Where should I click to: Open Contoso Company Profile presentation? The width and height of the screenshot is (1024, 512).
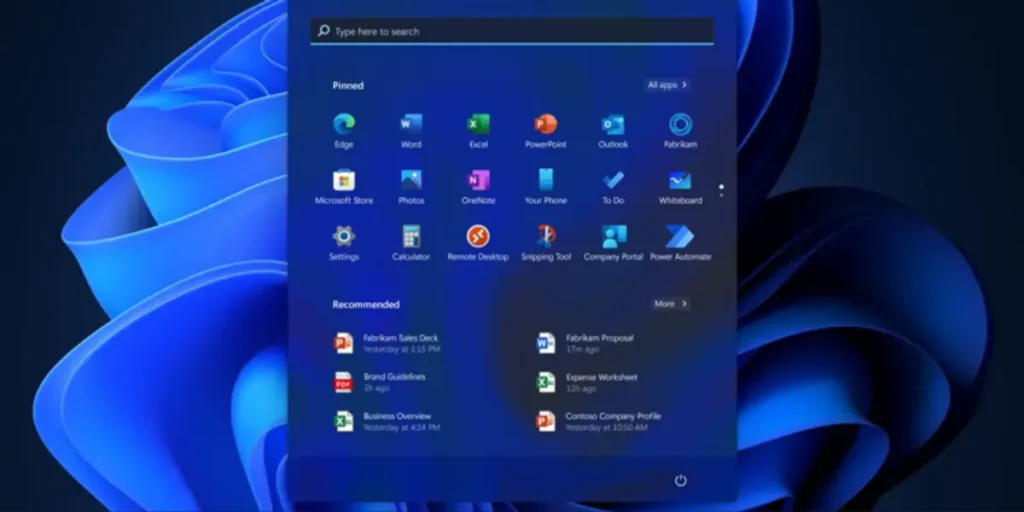coord(598,421)
